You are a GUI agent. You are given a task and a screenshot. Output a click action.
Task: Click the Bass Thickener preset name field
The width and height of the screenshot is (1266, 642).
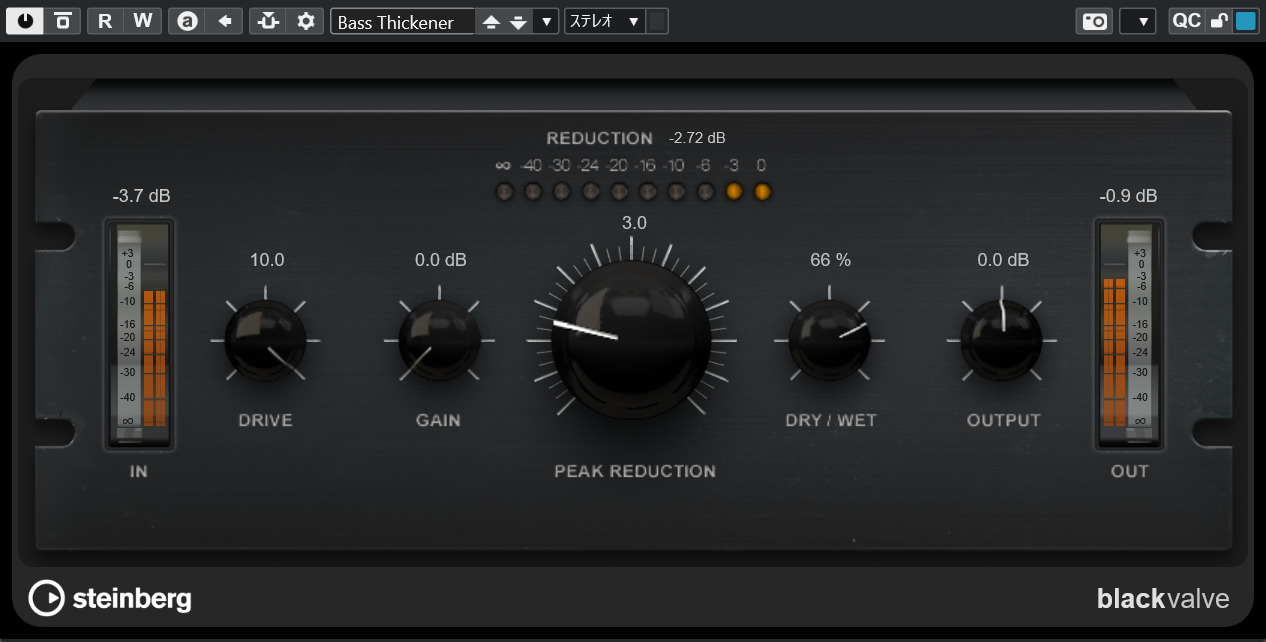tap(403, 22)
